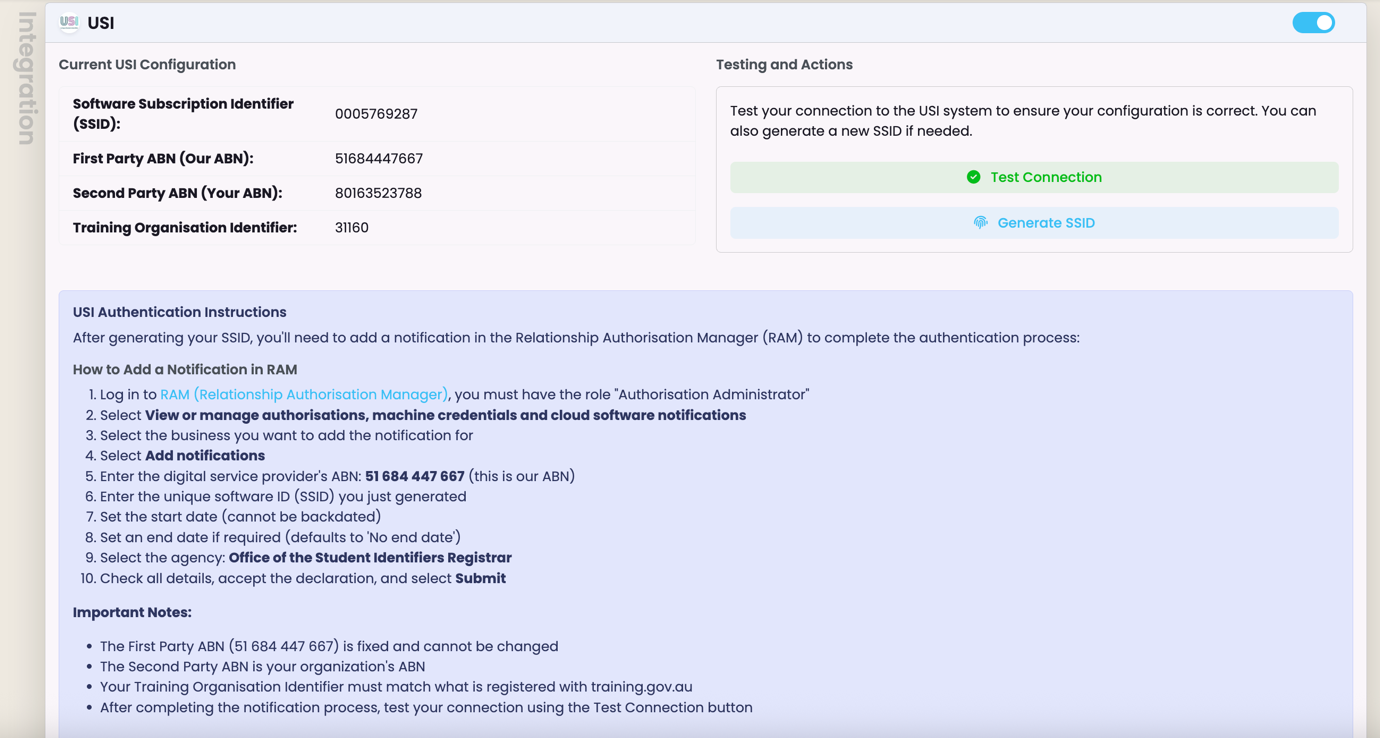
Task: Click the Current USI Configuration heading
Action: (147, 65)
